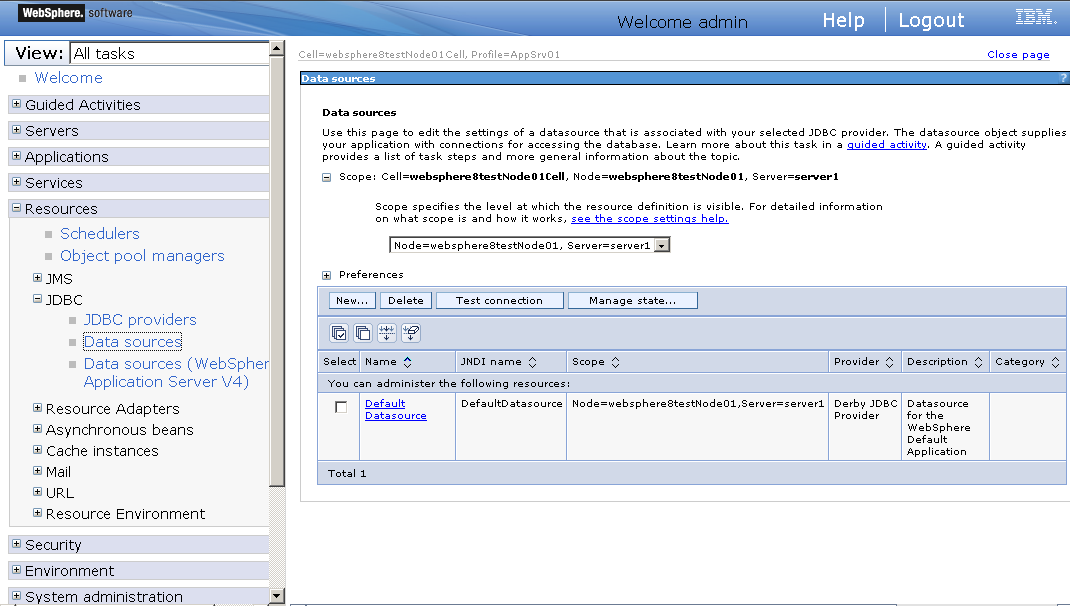The height and width of the screenshot is (606, 1070).
Task: Click the Deselect all items icon
Action: [363, 333]
